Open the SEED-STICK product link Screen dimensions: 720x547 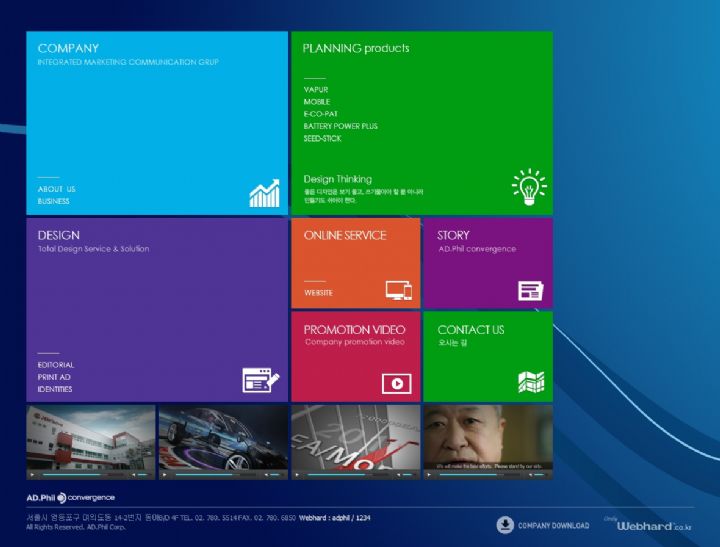coord(322,138)
